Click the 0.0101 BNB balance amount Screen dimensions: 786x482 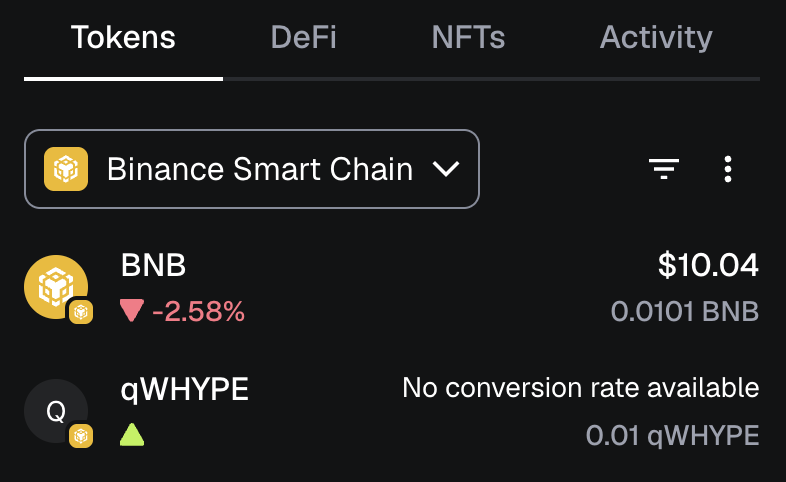[x=685, y=311]
